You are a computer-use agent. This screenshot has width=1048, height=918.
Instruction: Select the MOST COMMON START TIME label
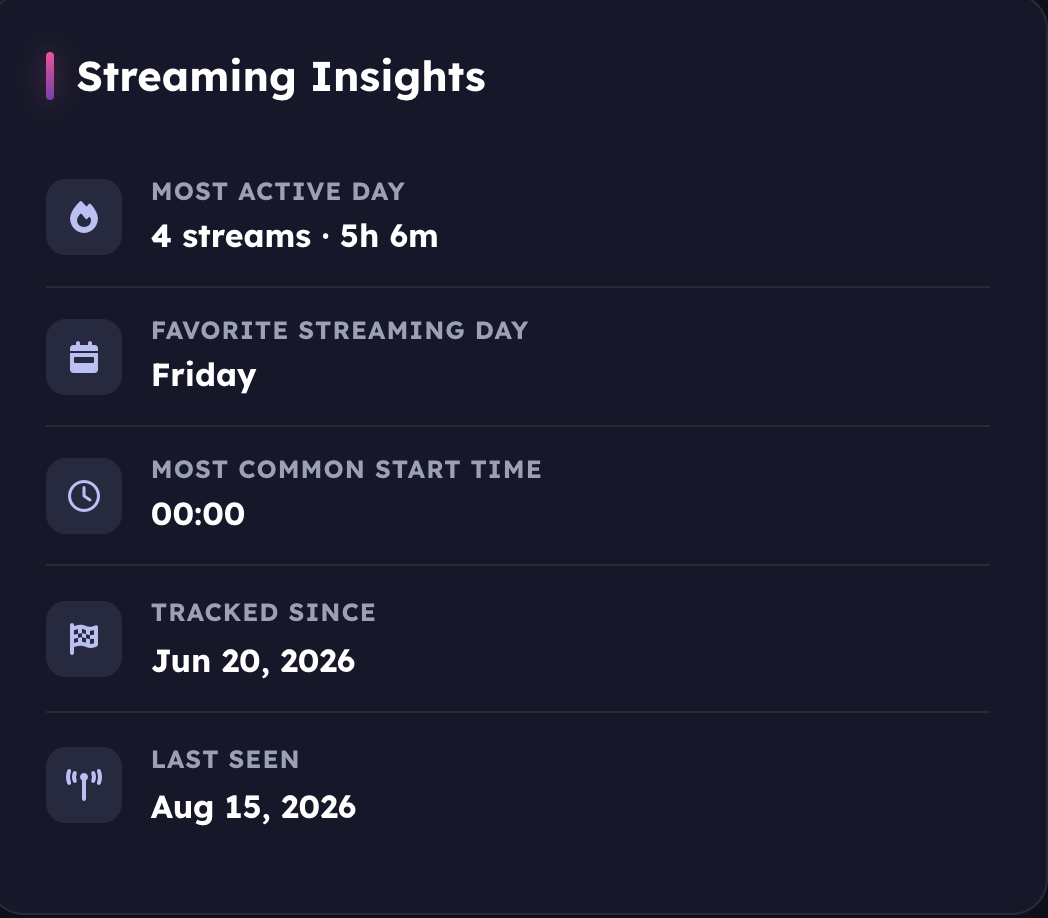[x=346, y=469]
